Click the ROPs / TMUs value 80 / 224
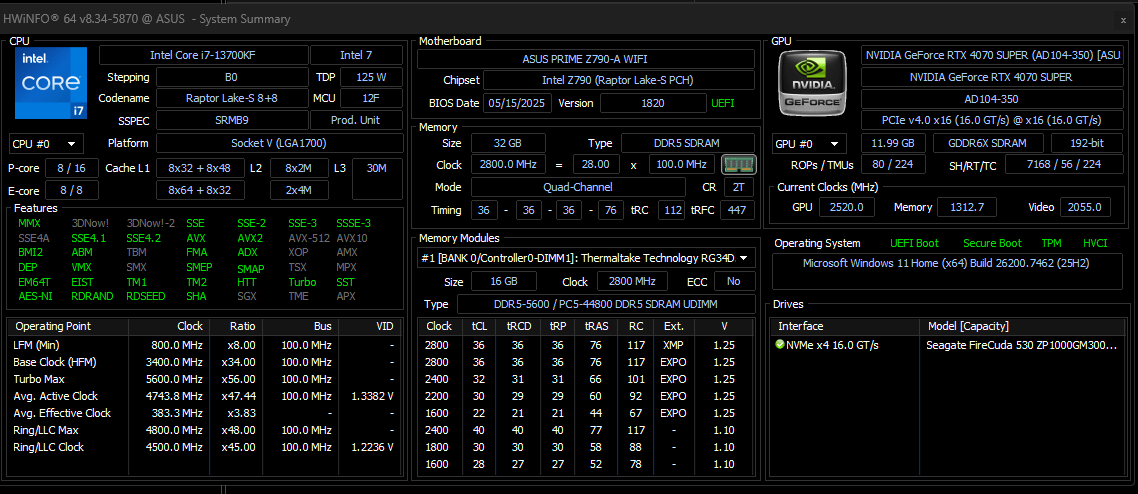This screenshot has height=494, width=1138. (x=893, y=165)
